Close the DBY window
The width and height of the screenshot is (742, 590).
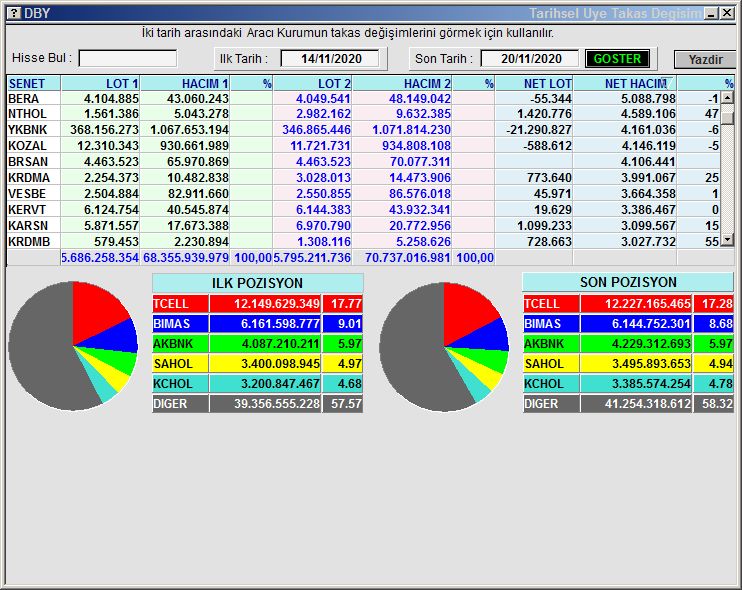pyautogui.click(x=727, y=13)
